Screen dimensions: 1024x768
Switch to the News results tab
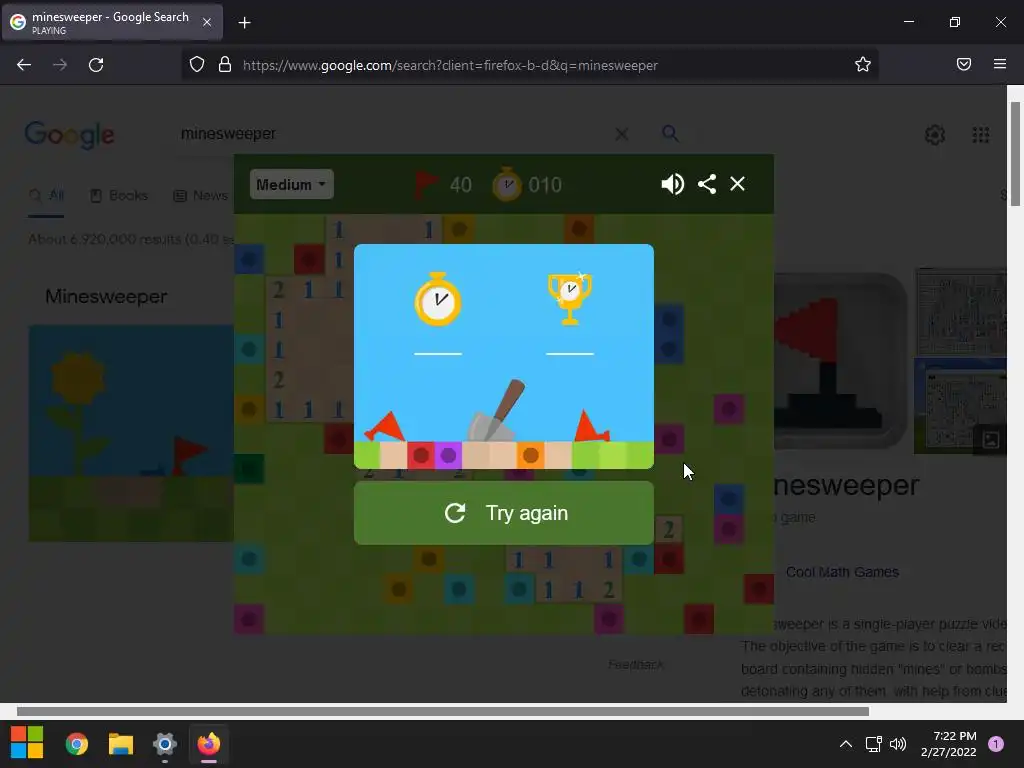(x=200, y=195)
